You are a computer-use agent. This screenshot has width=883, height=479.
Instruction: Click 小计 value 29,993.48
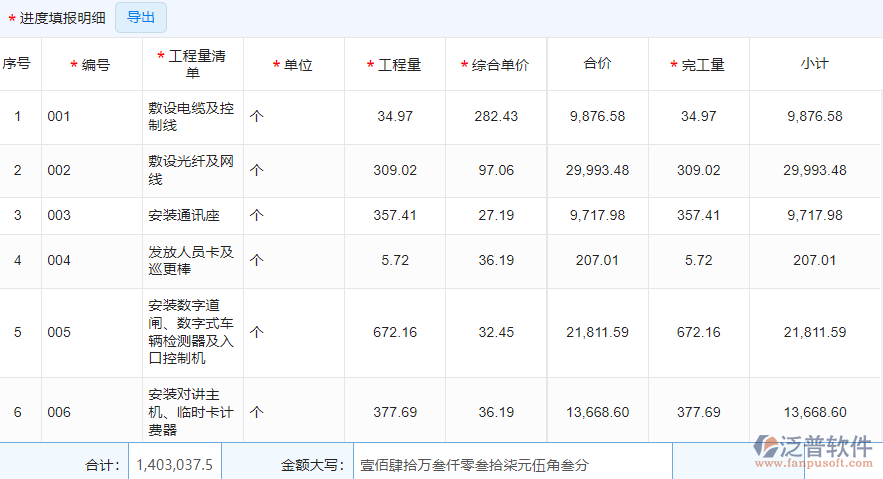tap(815, 170)
